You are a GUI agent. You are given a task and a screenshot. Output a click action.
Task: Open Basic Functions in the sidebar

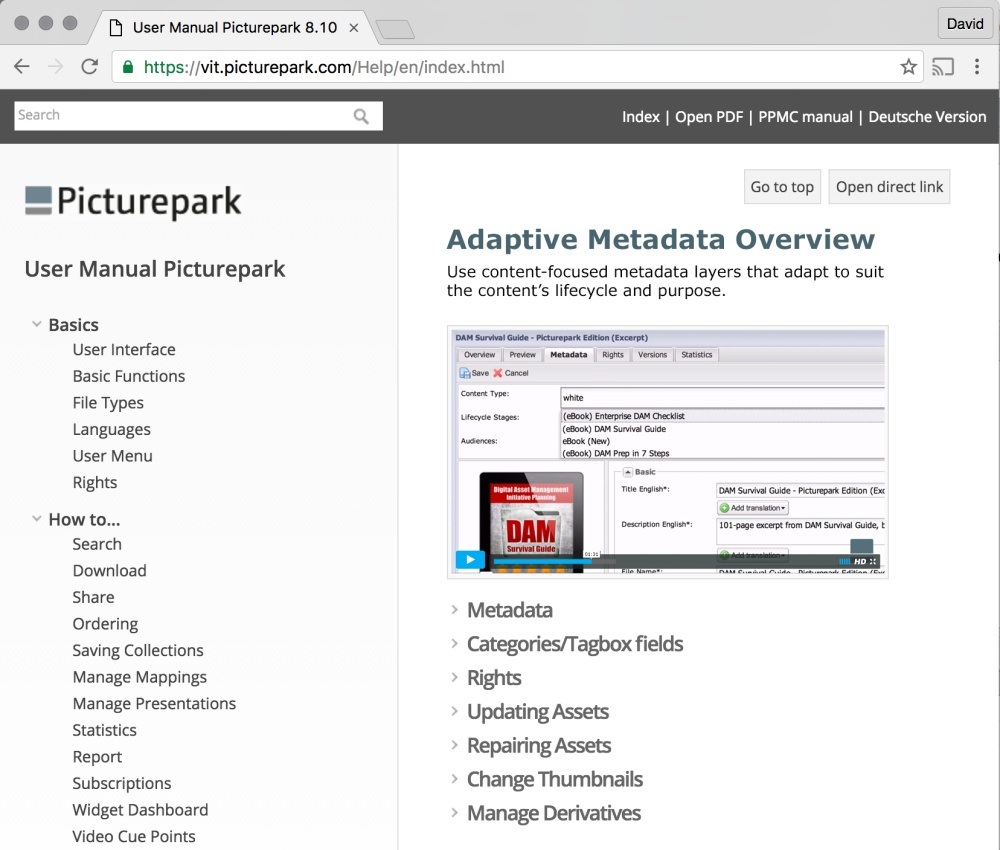coord(129,376)
